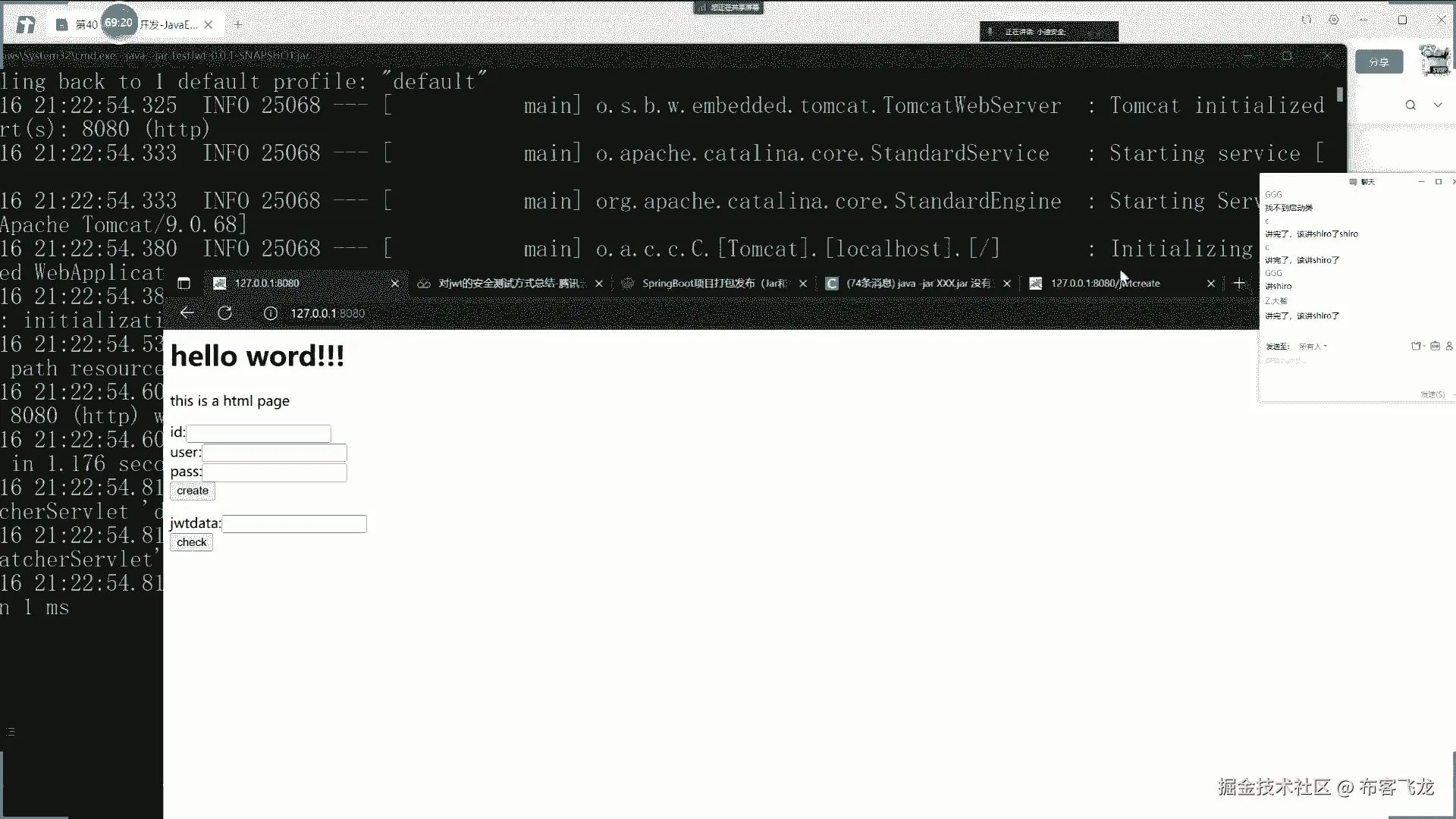Click the search magnifier icon
Viewport: 1456px width, 819px height.
click(x=1410, y=105)
